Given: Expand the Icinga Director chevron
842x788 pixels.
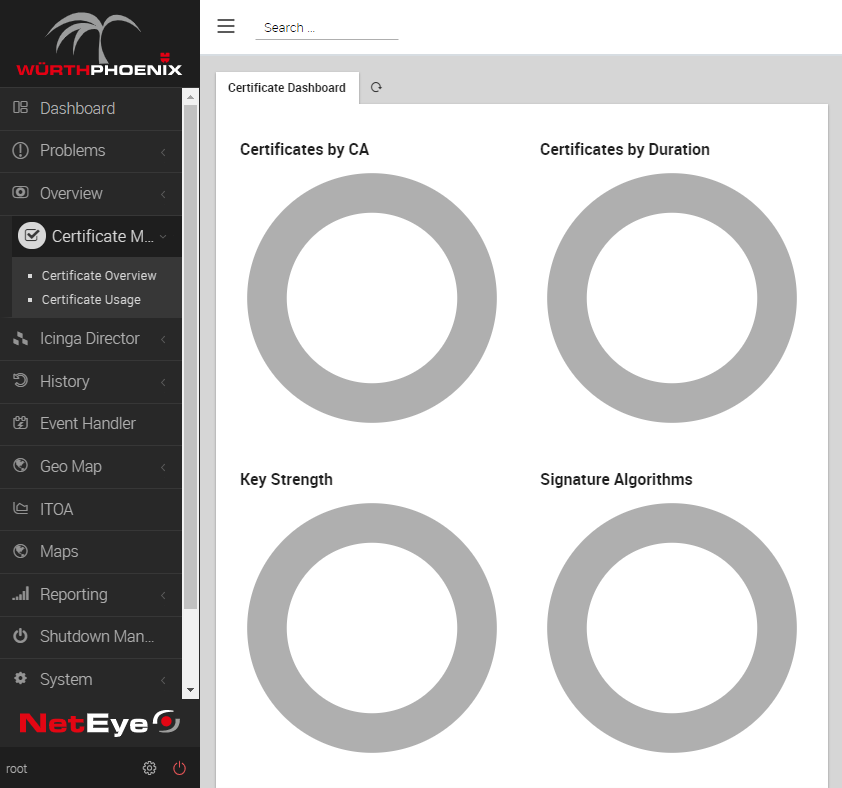Looking at the screenshot, I should coord(163,339).
